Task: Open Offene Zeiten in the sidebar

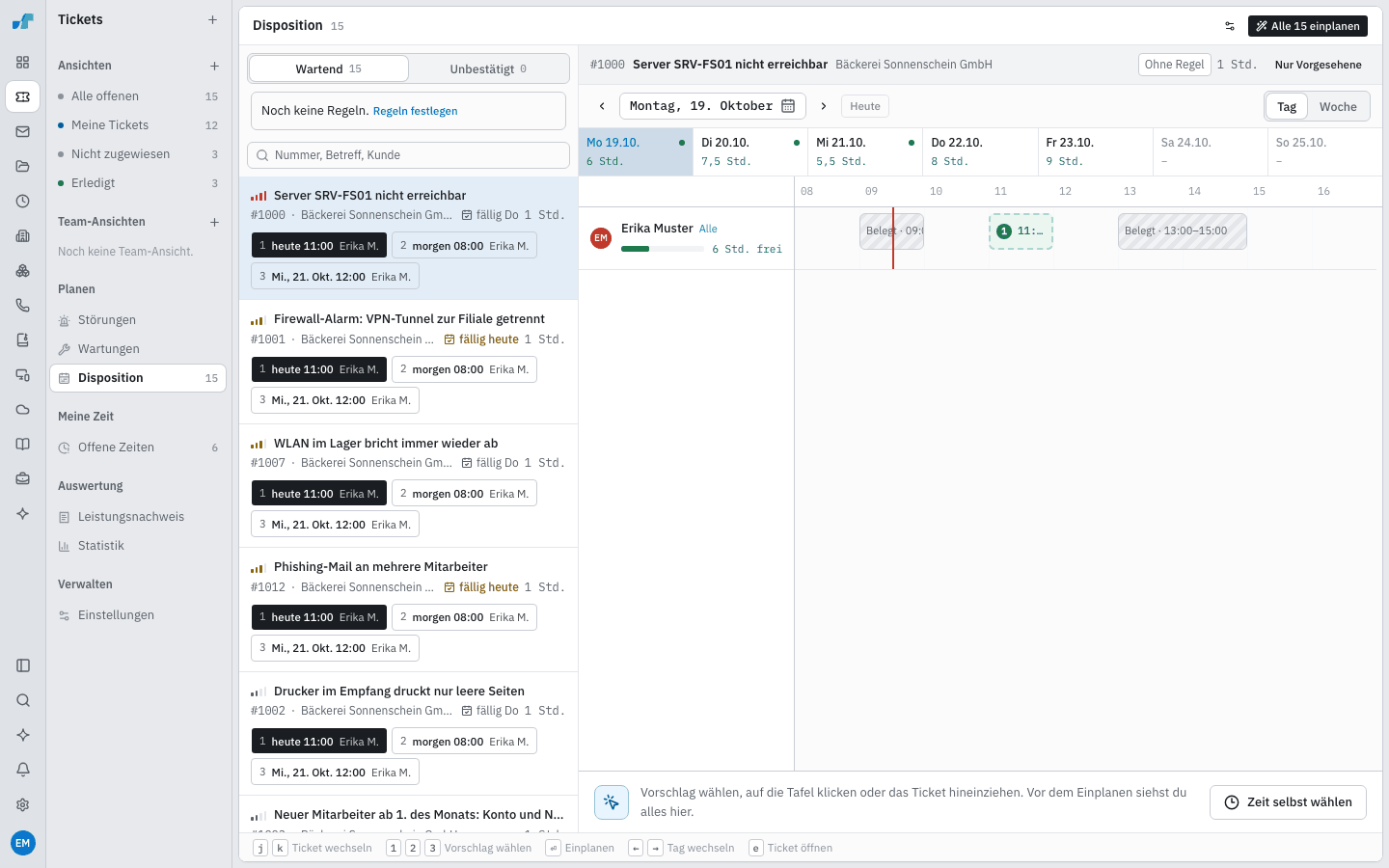Action: pos(138,448)
